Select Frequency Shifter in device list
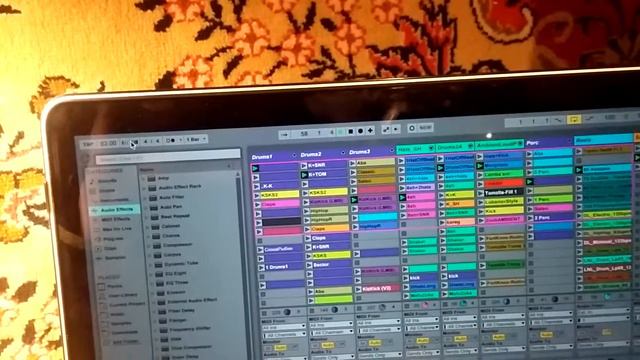 click(x=191, y=329)
